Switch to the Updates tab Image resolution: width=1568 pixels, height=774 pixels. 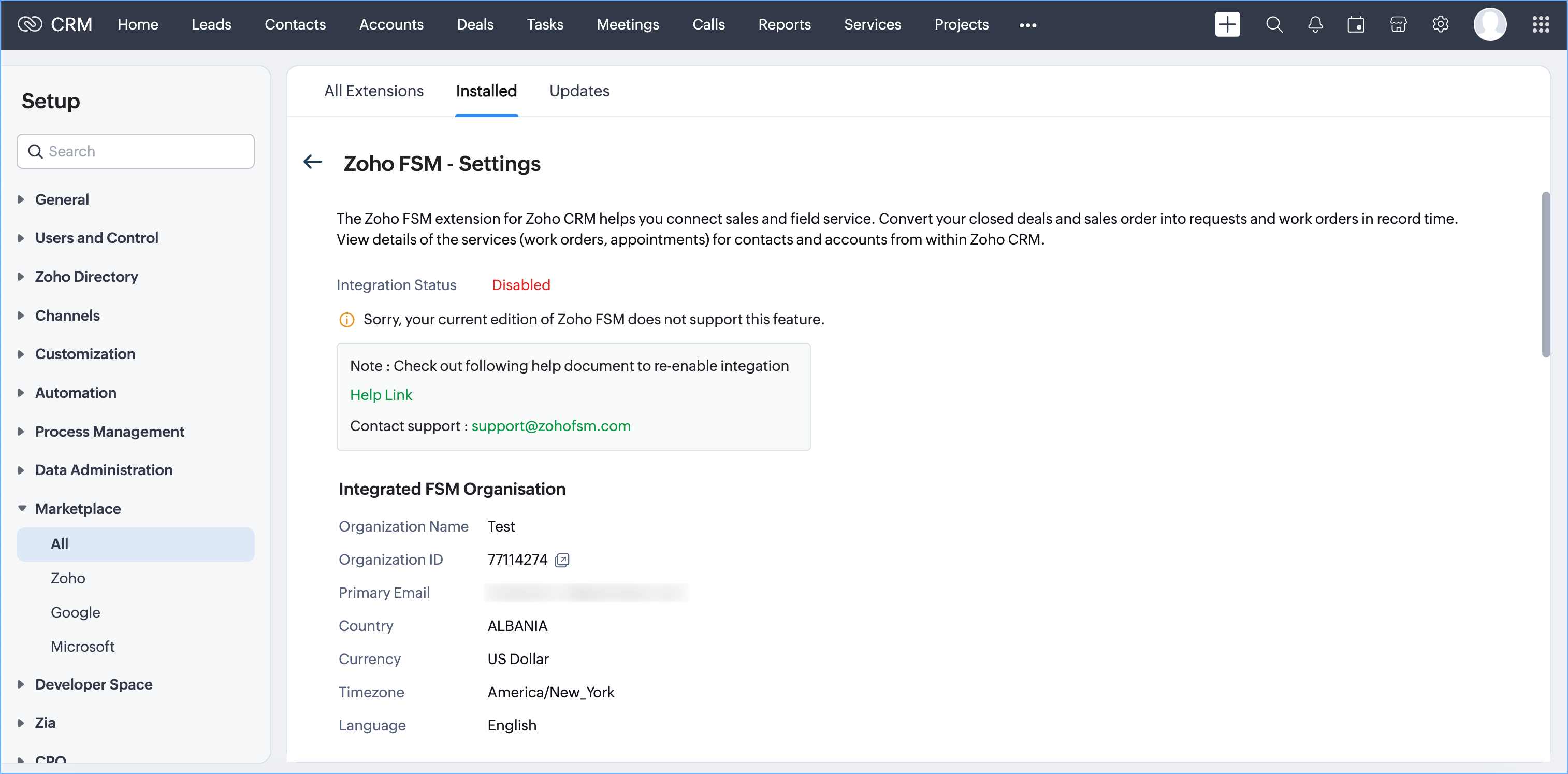579,91
